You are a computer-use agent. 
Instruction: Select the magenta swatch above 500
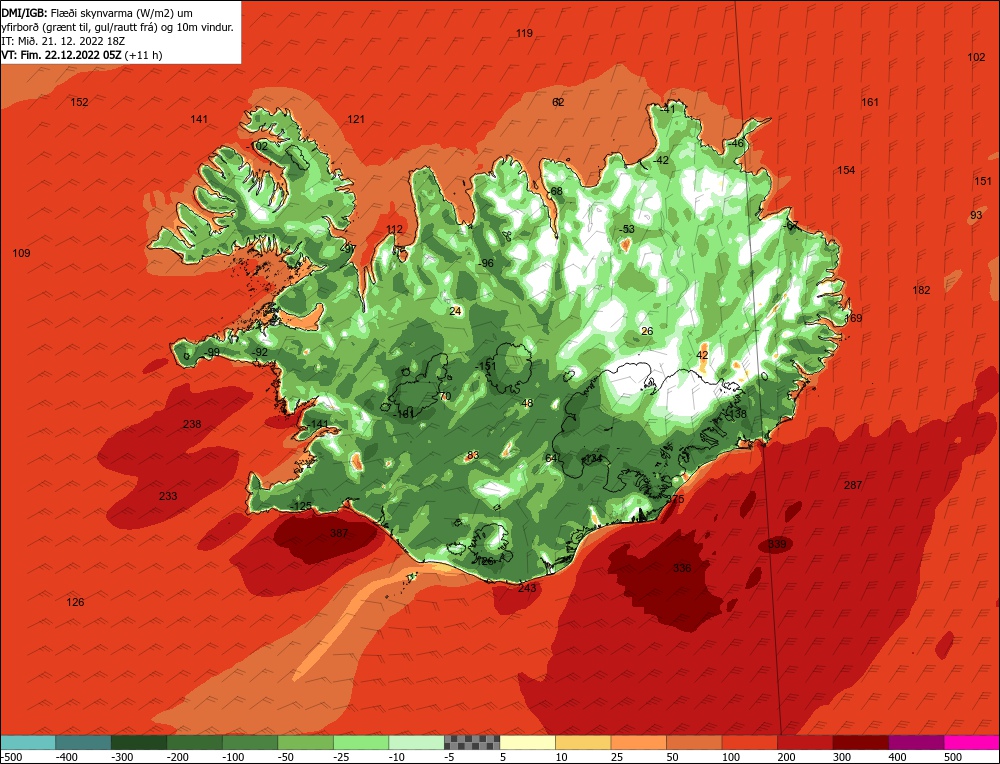coord(971,742)
